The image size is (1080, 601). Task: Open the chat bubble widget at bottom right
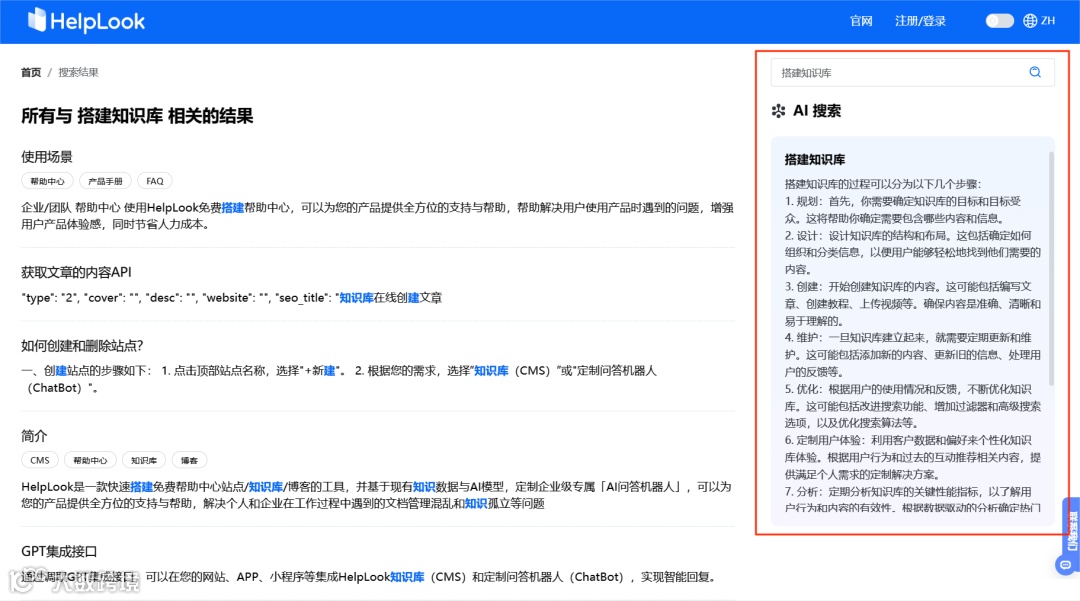click(x=1064, y=563)
